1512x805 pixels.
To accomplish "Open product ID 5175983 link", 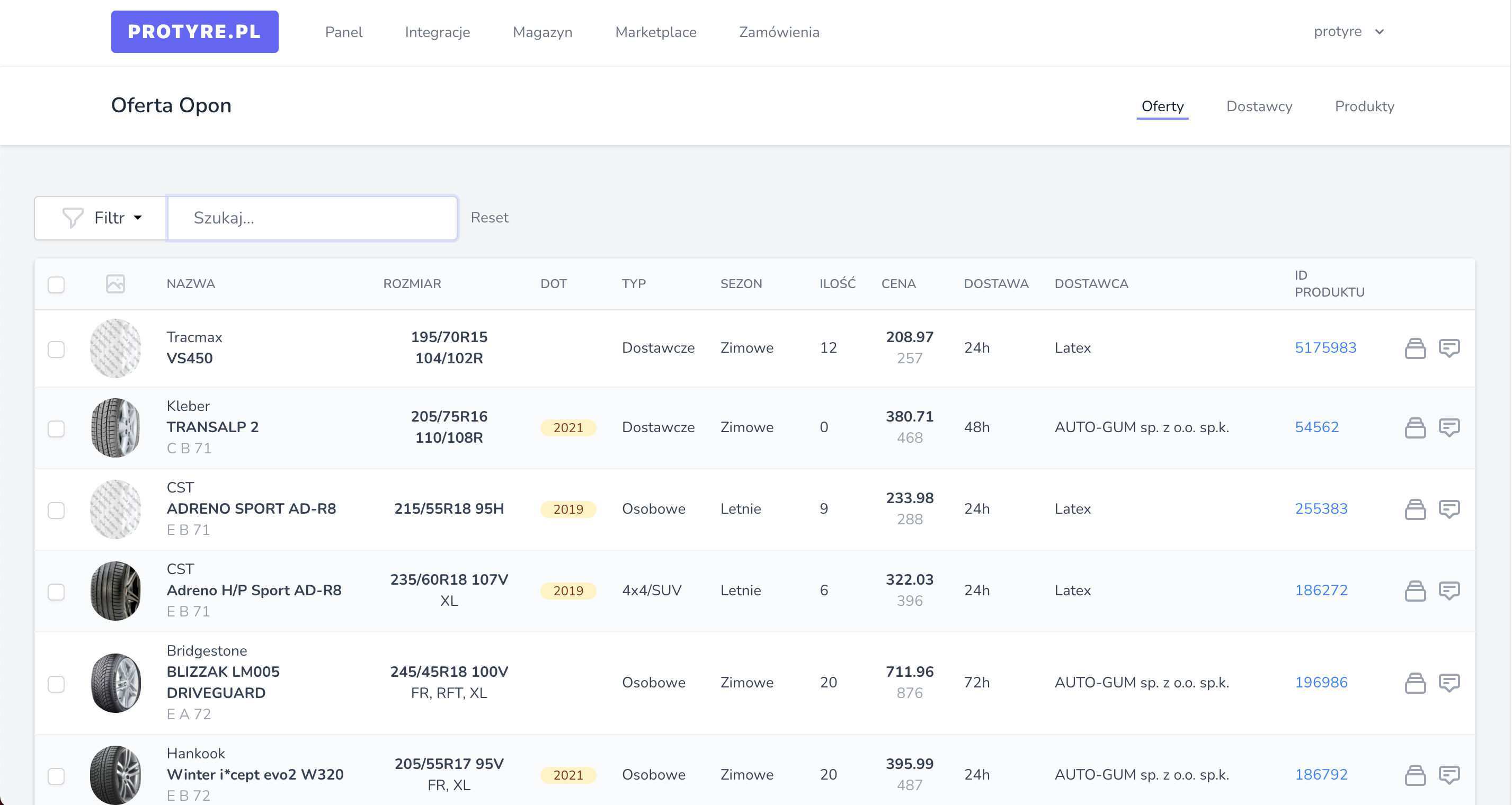I will pos(1325,348).
